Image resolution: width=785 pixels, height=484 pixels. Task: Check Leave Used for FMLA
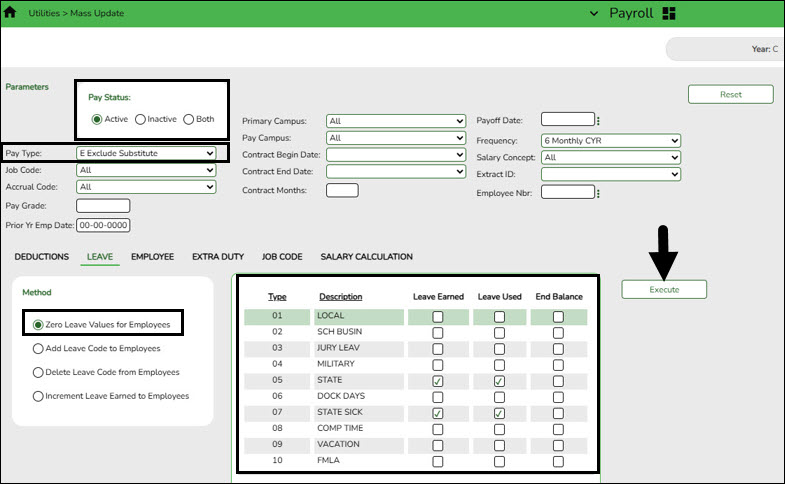499,461
